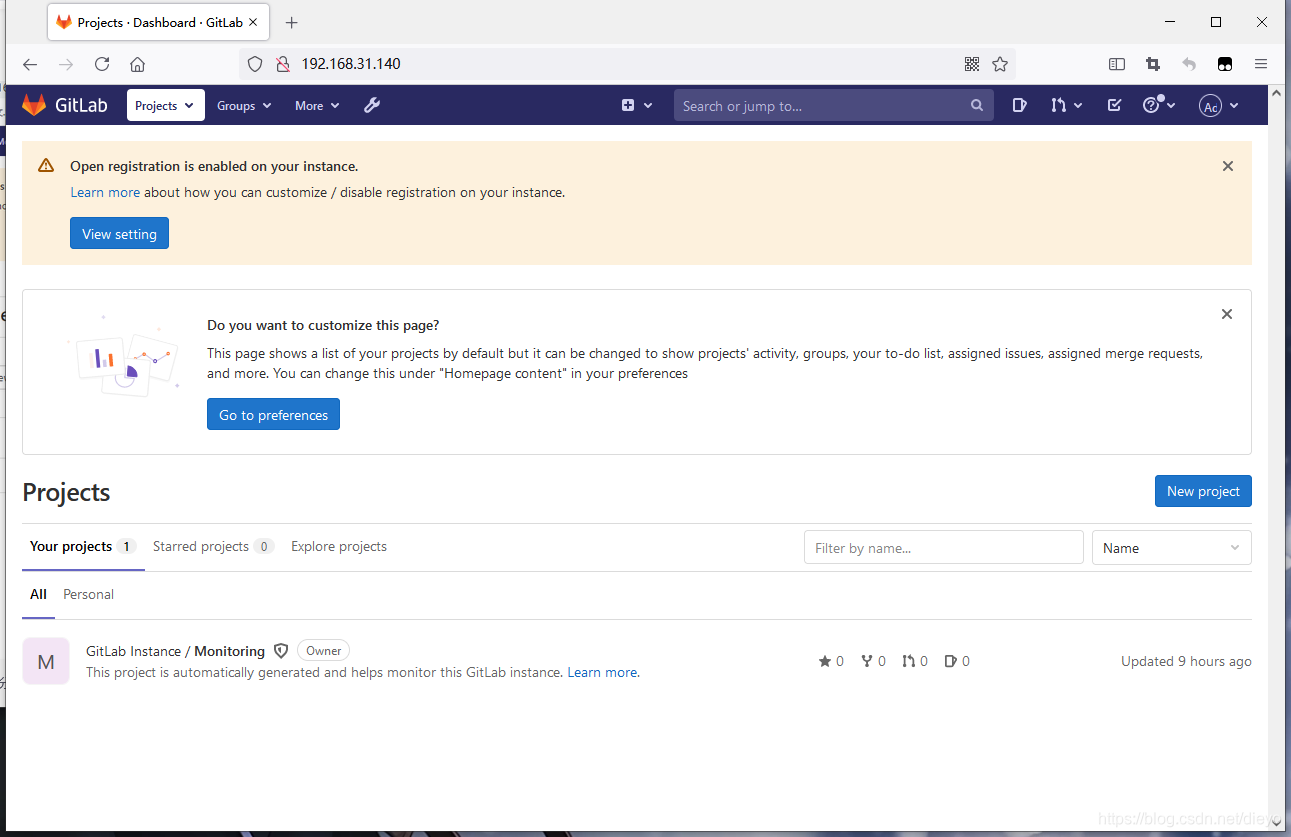Click the View setting button
Screen dimensions: 1291x837
point(119,233)
